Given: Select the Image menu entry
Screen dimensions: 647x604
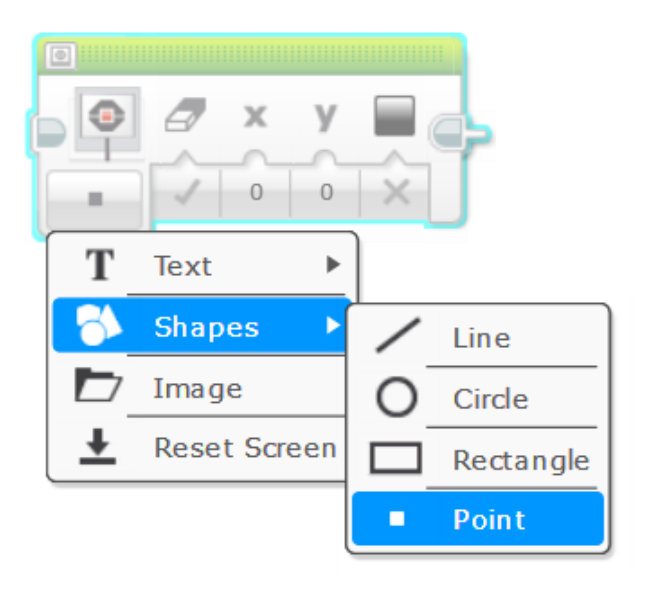Looking at the screenshot, I should tap(198, 388).
